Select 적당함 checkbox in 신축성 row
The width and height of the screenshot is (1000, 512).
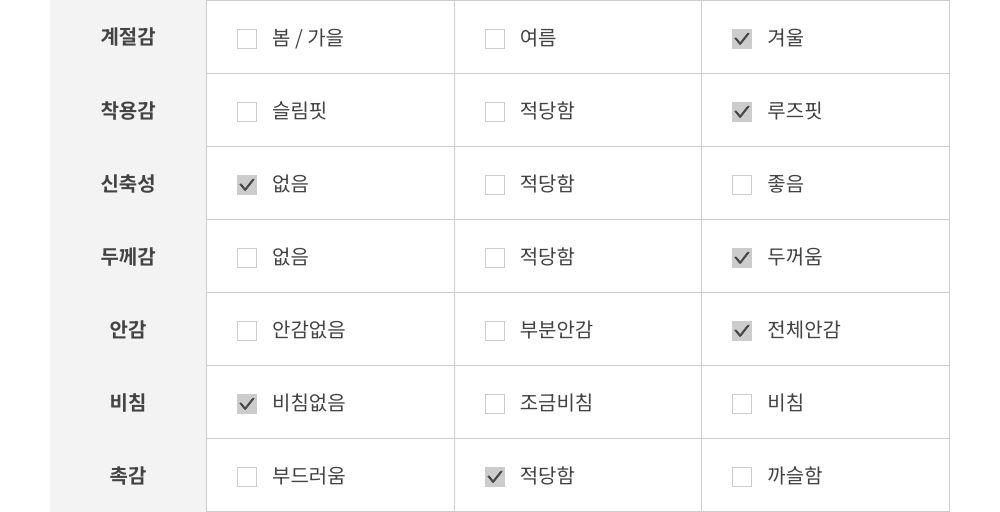click(x=495, y=185)
